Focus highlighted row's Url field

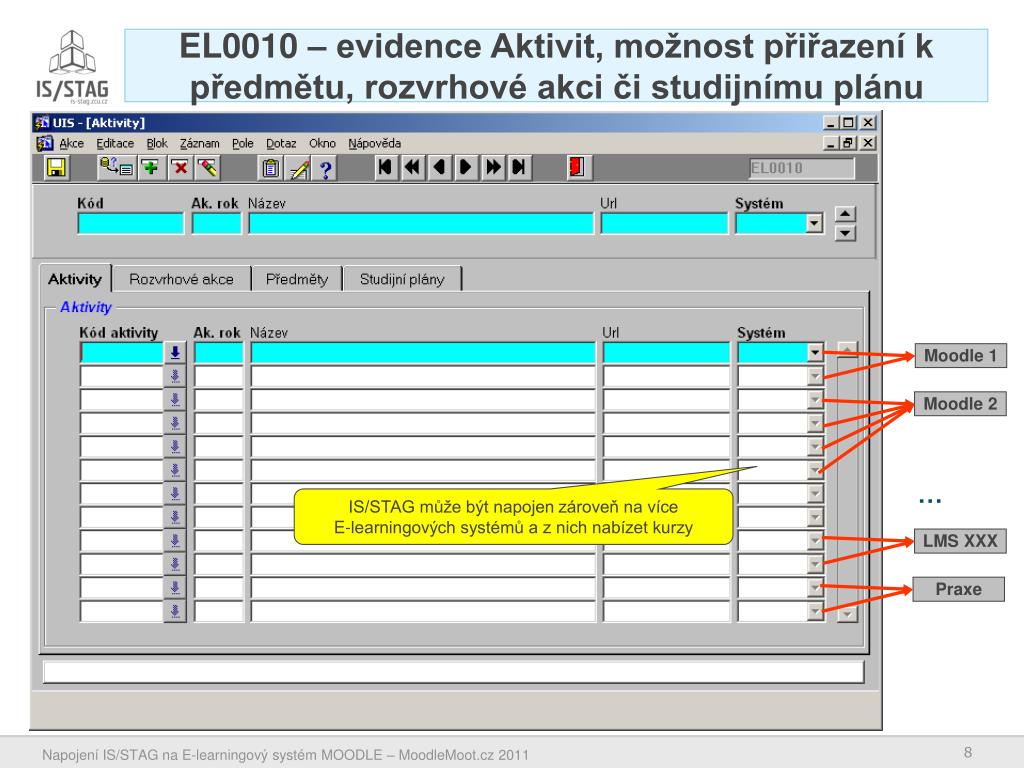tap(666, 353)
